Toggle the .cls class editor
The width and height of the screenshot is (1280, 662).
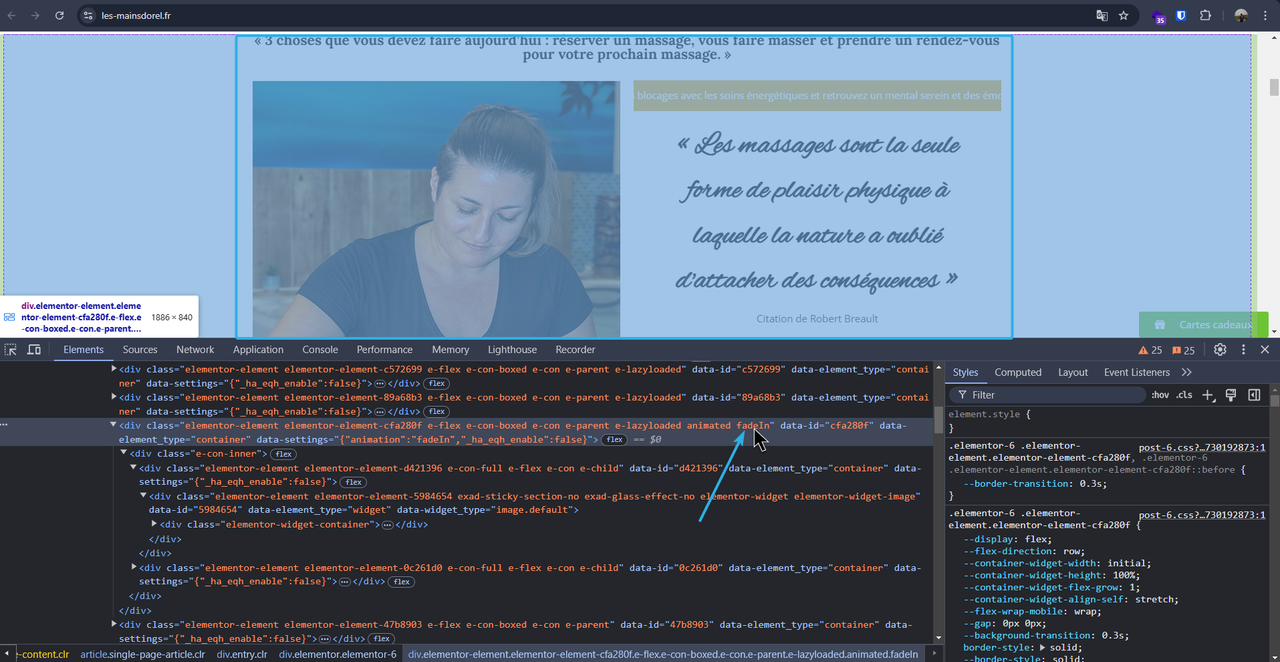1185,395
